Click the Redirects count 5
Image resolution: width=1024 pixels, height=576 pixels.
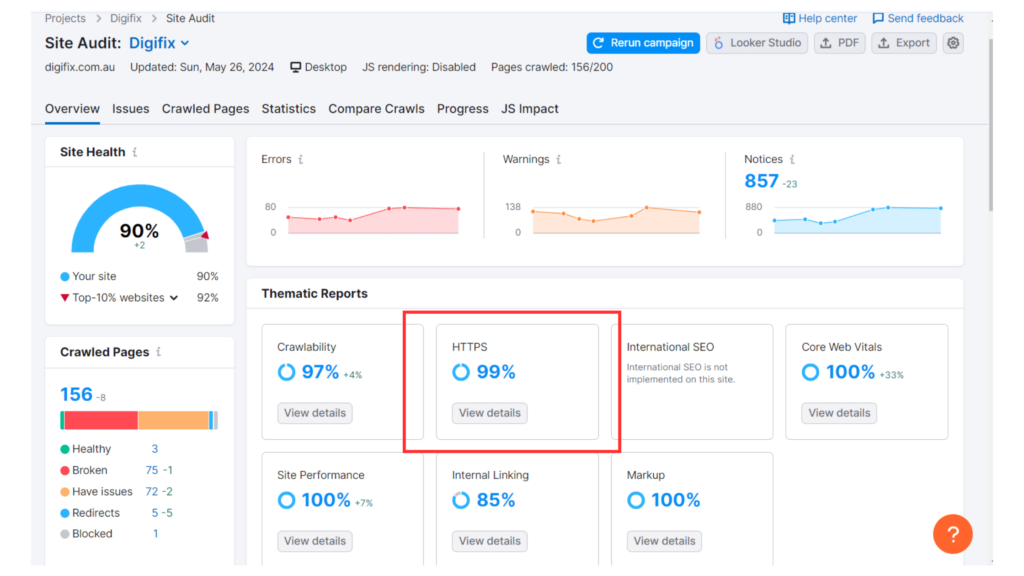155,513
